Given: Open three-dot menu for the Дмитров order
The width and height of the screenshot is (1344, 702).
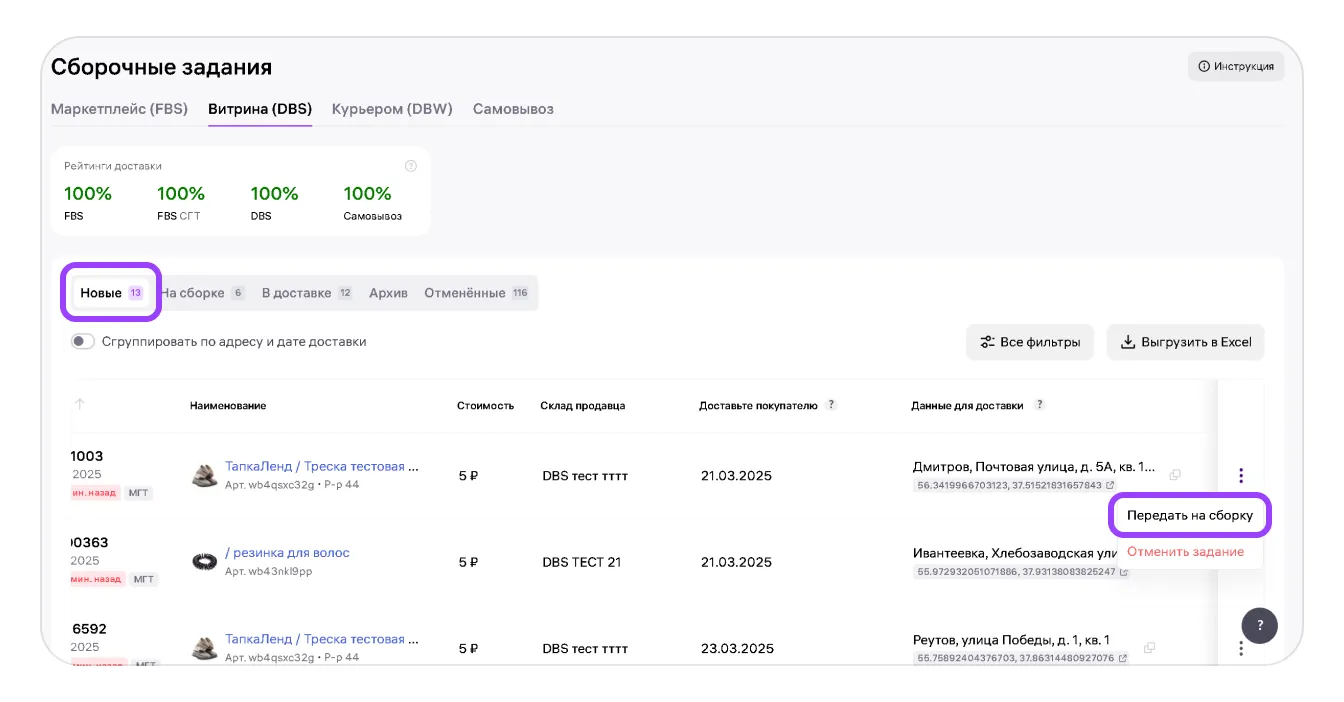Looking at the screenshot, I should (x=1240, y=475).
